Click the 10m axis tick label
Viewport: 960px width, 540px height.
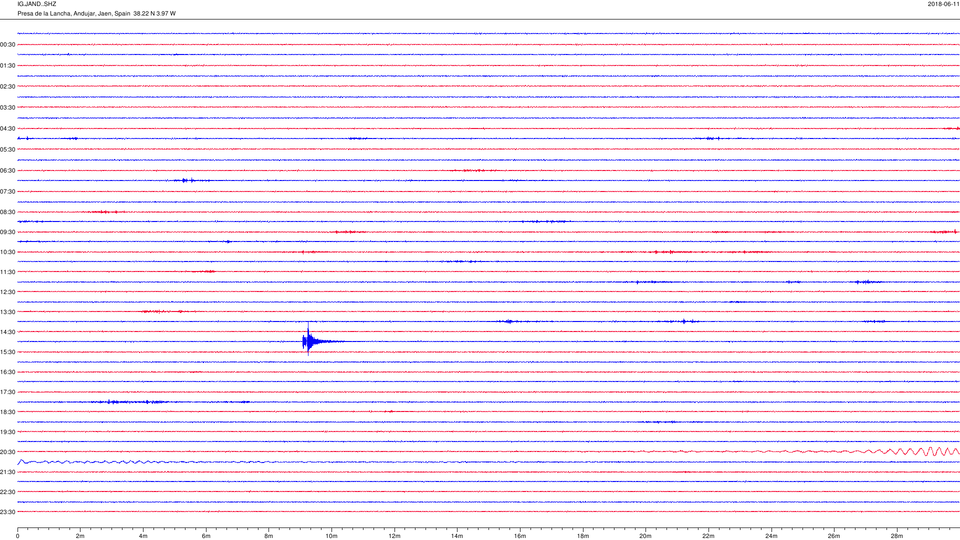point(331,536)
